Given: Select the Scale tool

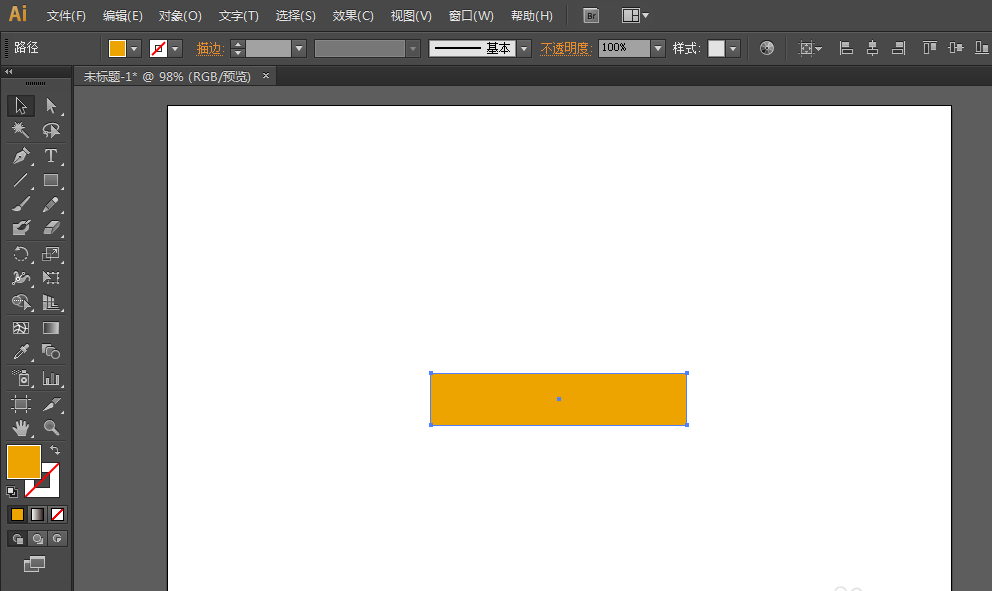Looking at the screenshot, I should [51, 254].
